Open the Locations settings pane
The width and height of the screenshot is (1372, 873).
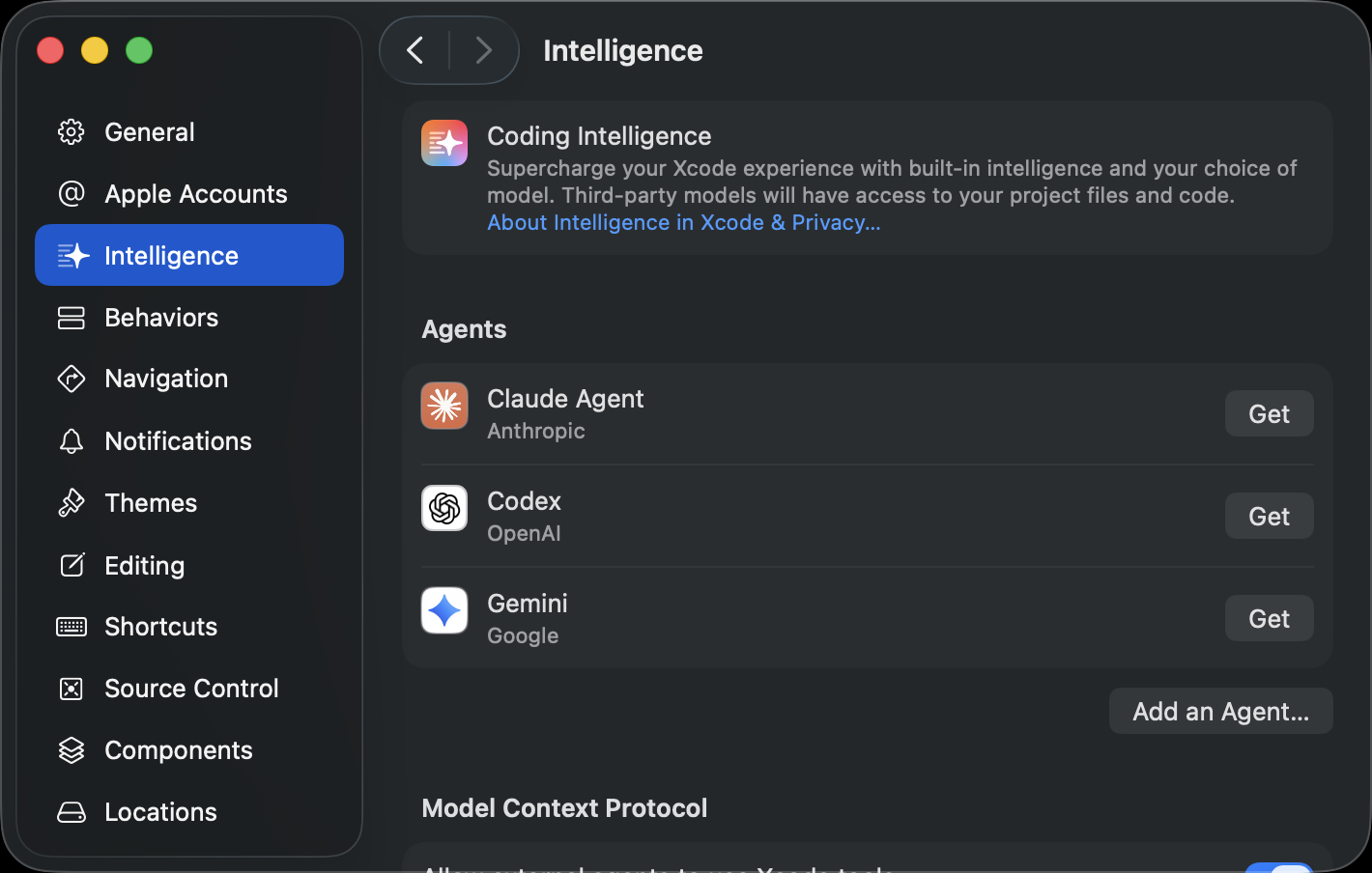(189, 812)
